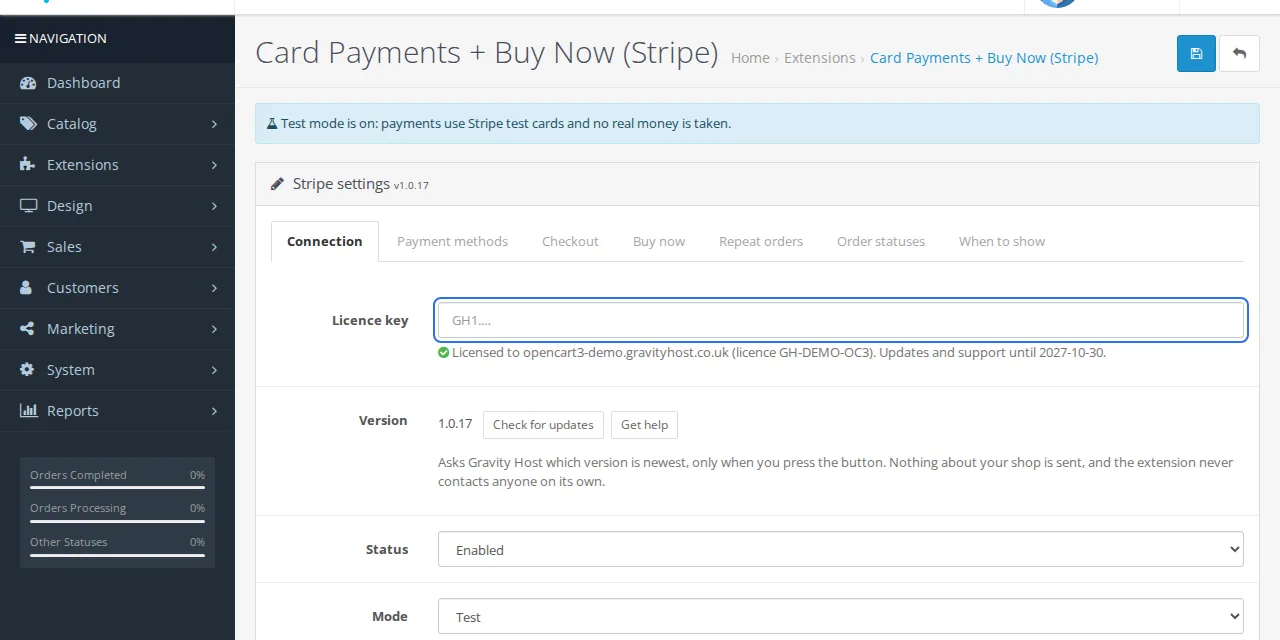This screenshot has height=640, width=1280.
Task: Click the Design monitor icon
Action: (28, 206)
